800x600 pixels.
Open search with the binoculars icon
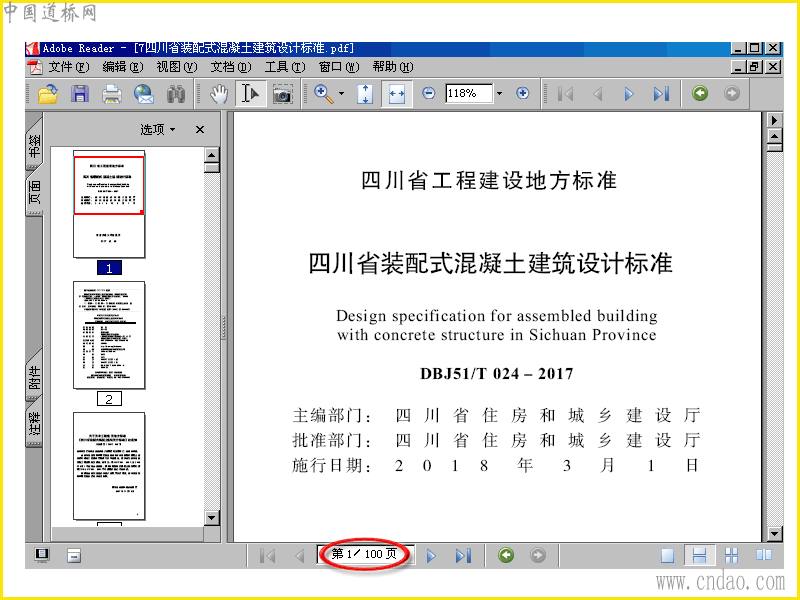coord(176,94)
